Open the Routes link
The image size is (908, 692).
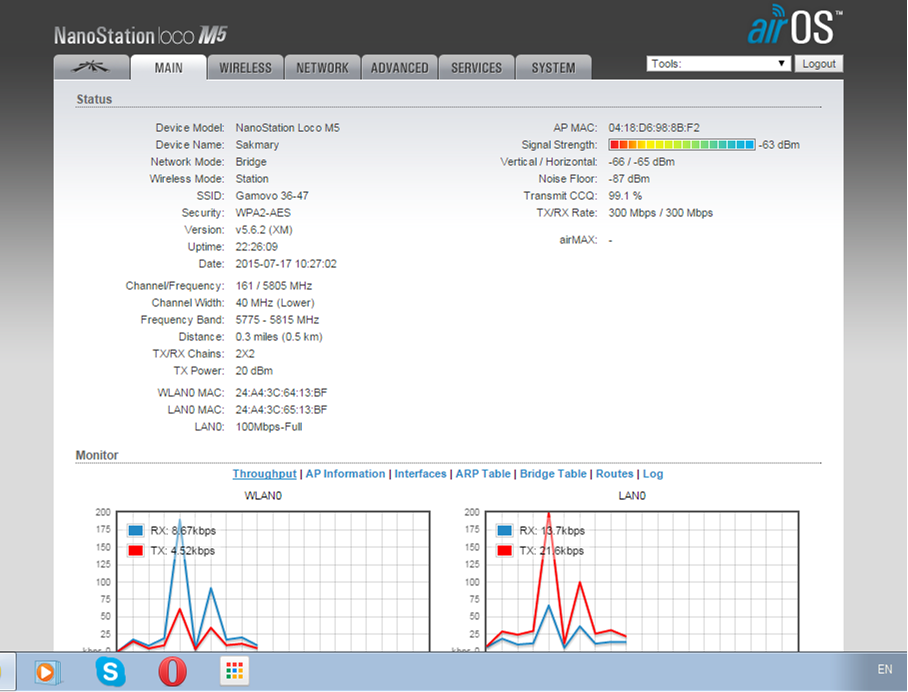[x=614, y=474]
